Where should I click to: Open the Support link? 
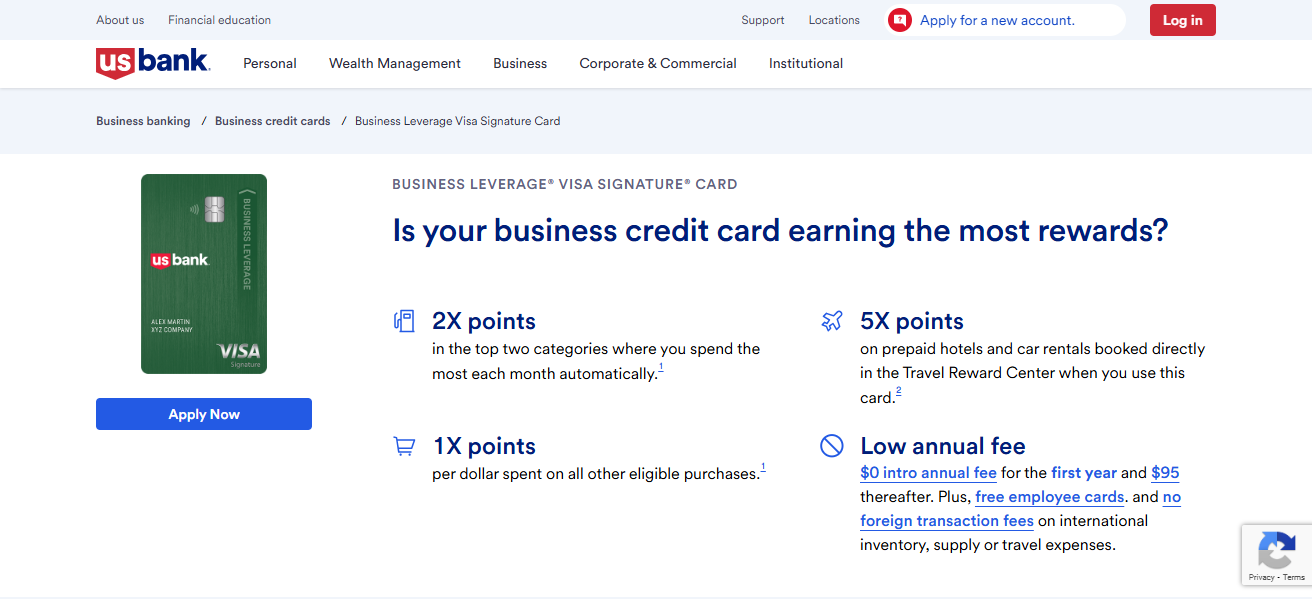(763, 20)
